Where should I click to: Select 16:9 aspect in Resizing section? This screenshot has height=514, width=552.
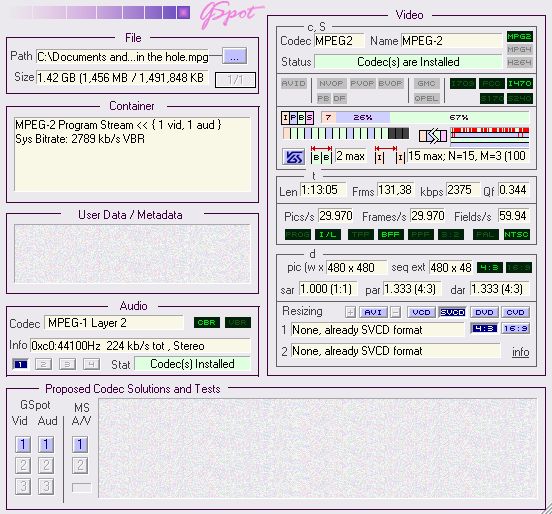pos(515,328)
